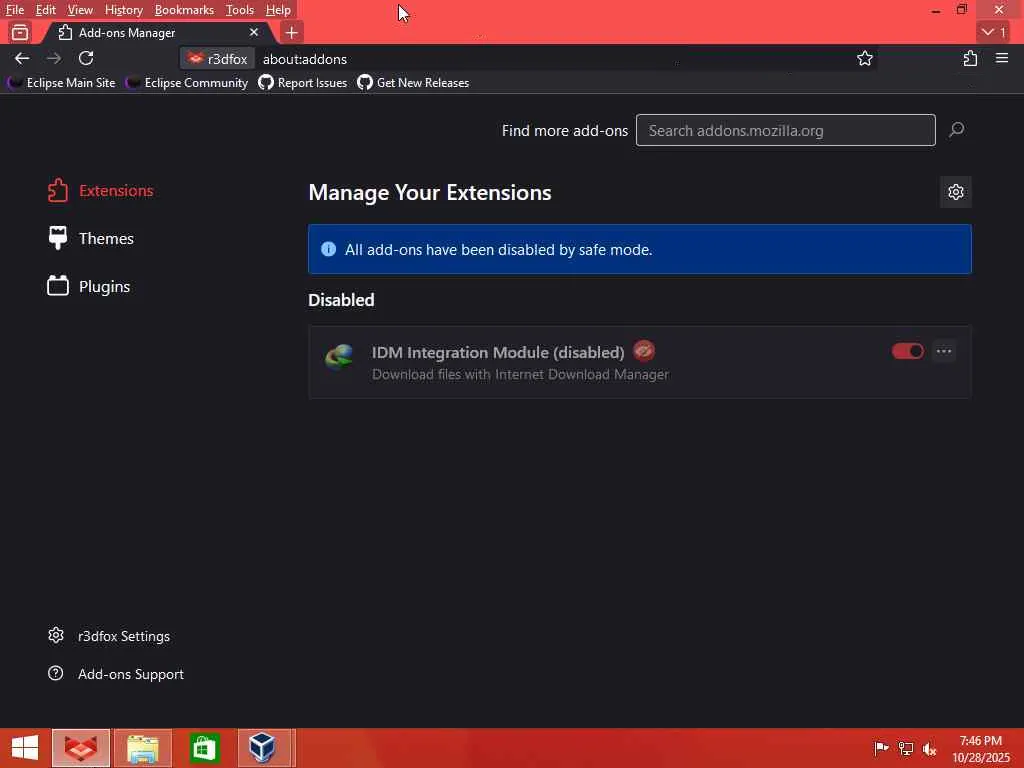Open the more options menu for IDM extension

tap(944, 351)
